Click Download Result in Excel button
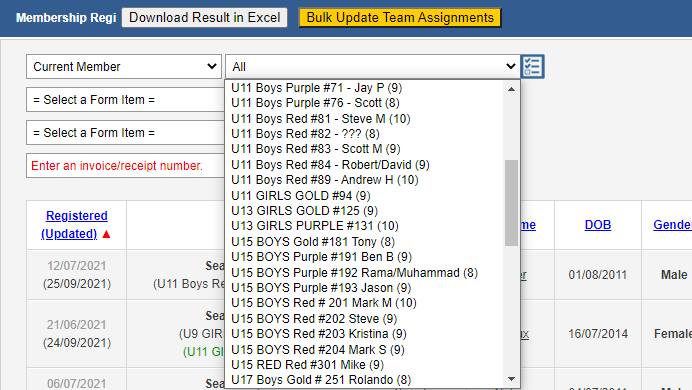Image resolution: width=692 pixels, height=390 pixels. pyautogui.click(x=204, y=18)
